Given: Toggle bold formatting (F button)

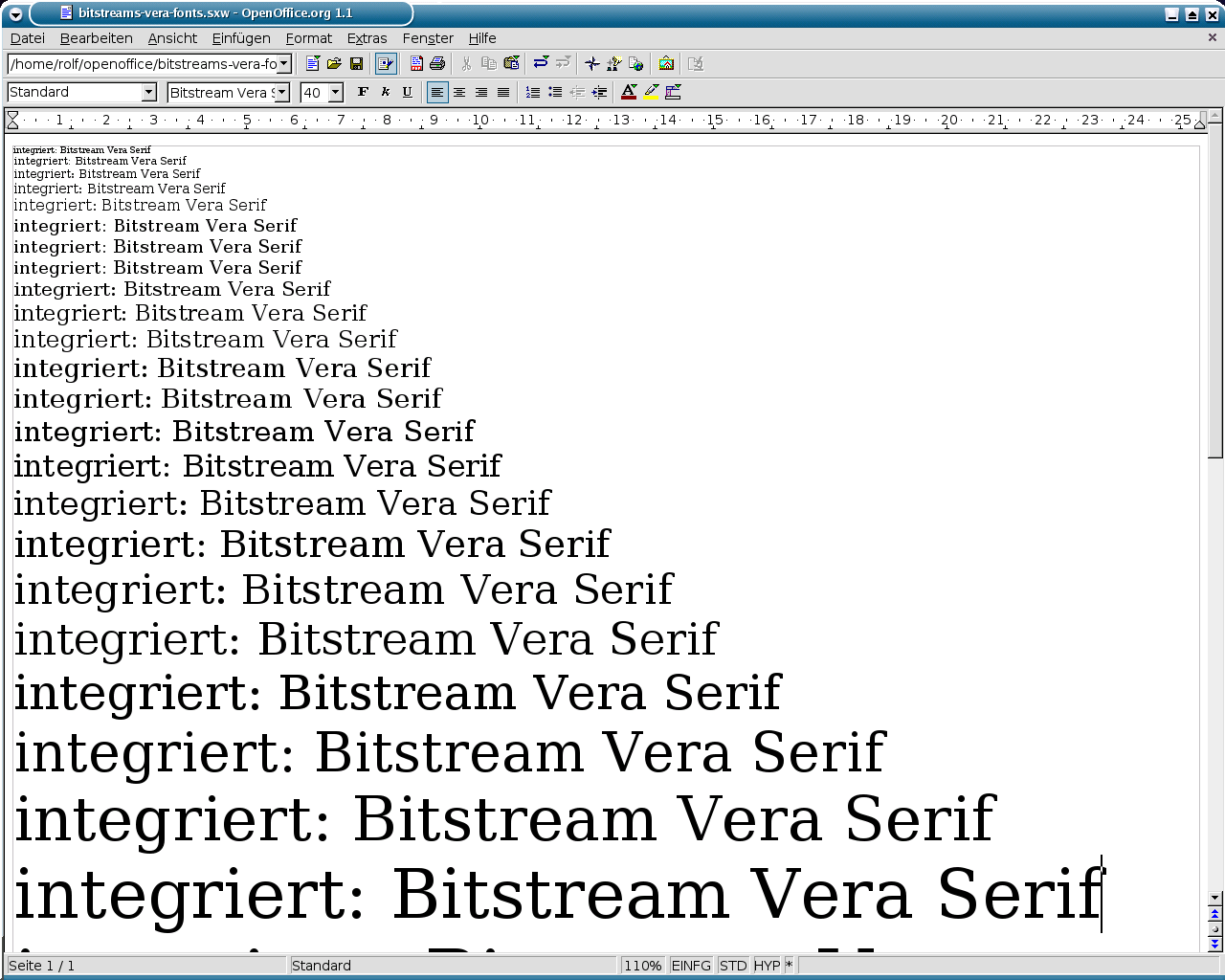Looking at the screenshot, I should coord(363,93).
